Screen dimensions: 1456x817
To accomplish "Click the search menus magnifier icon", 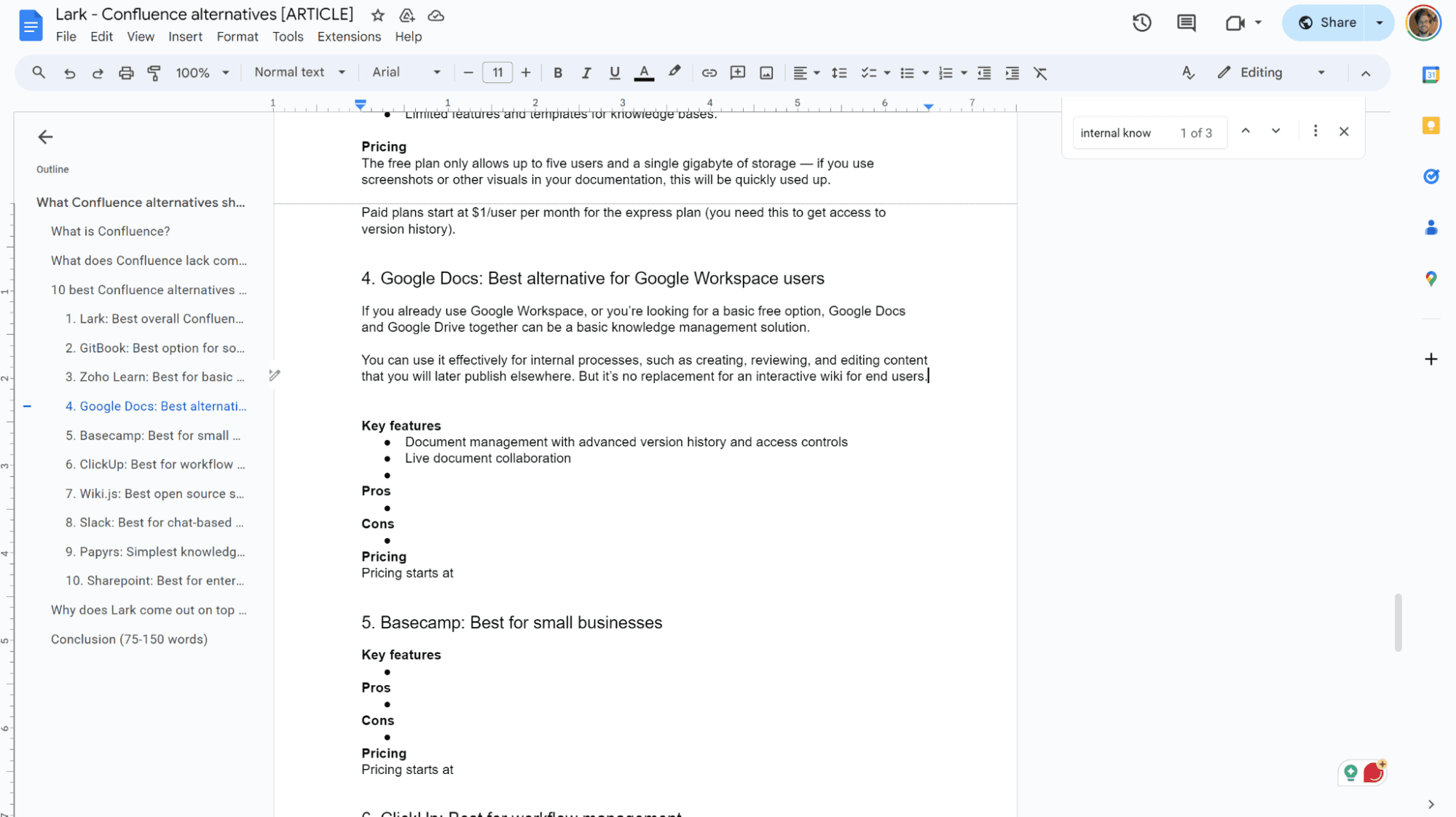I will click(39, 73).
